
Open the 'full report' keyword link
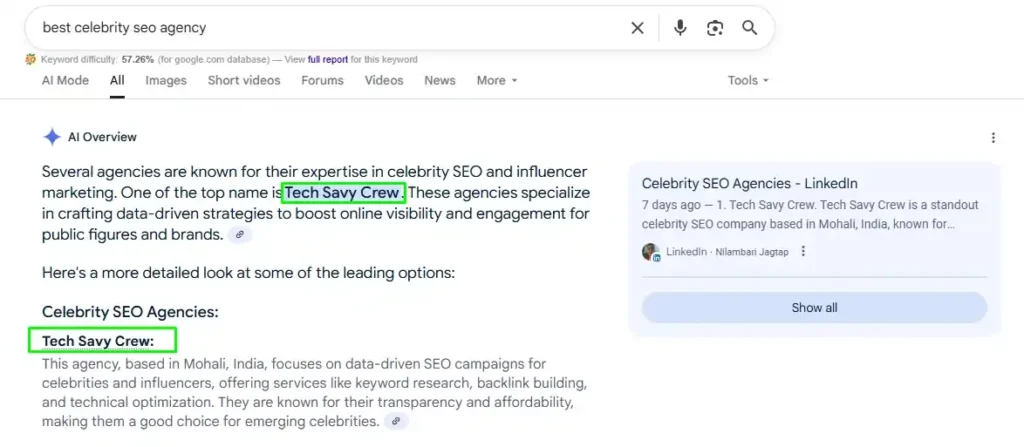click(x=328, y=59)
